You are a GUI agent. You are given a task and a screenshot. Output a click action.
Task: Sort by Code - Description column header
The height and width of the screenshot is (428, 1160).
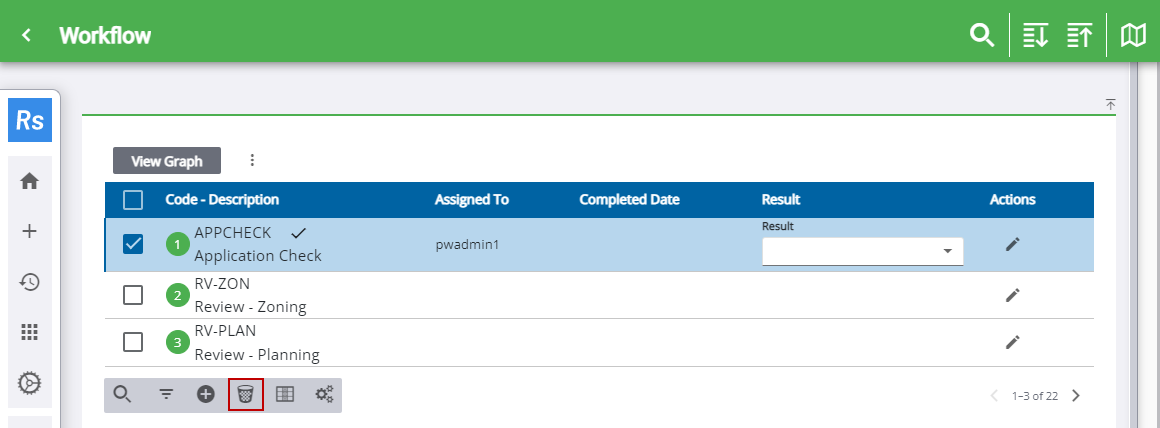(x=222, y=200)
